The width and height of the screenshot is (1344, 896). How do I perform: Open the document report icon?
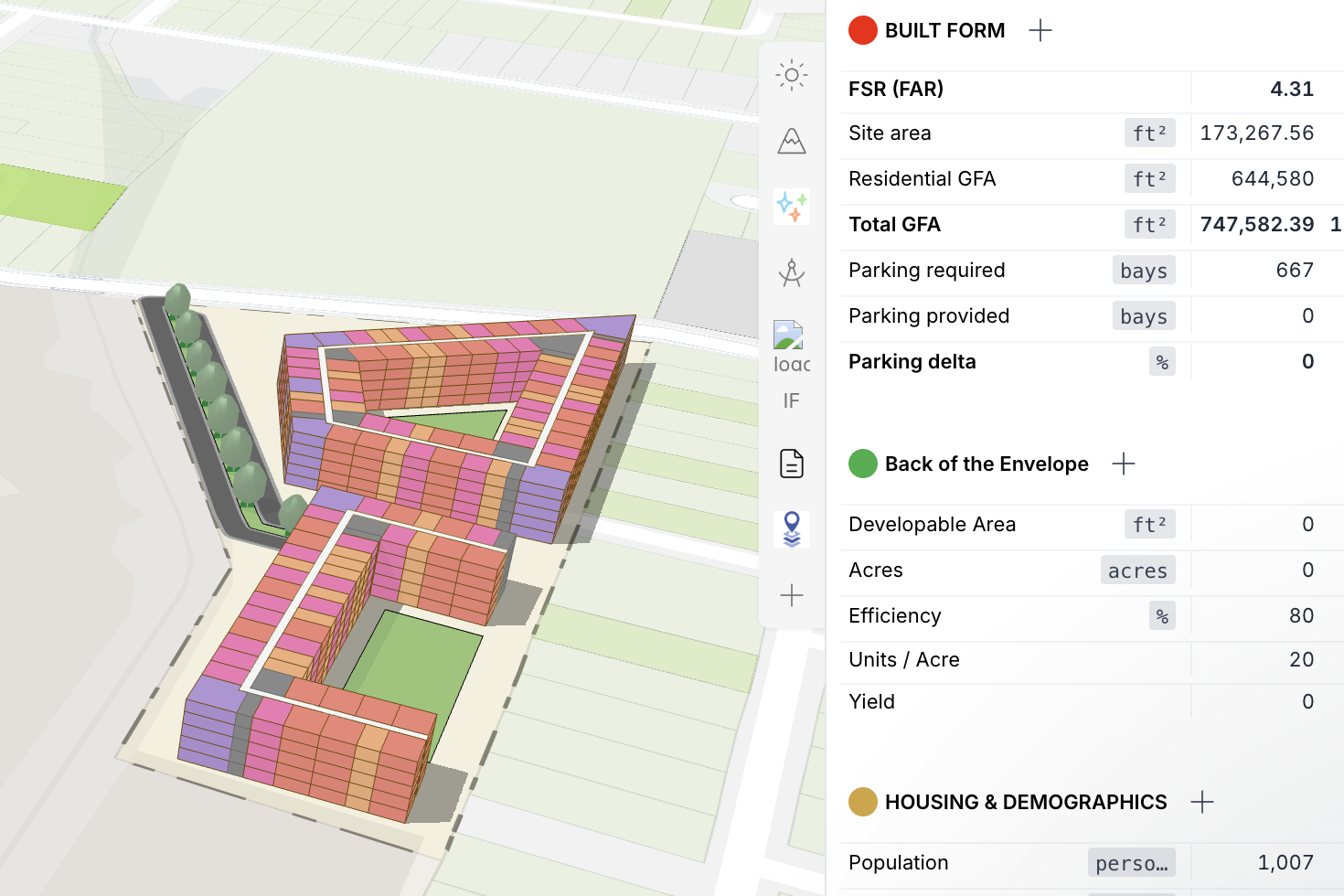[x=792, y=464]
